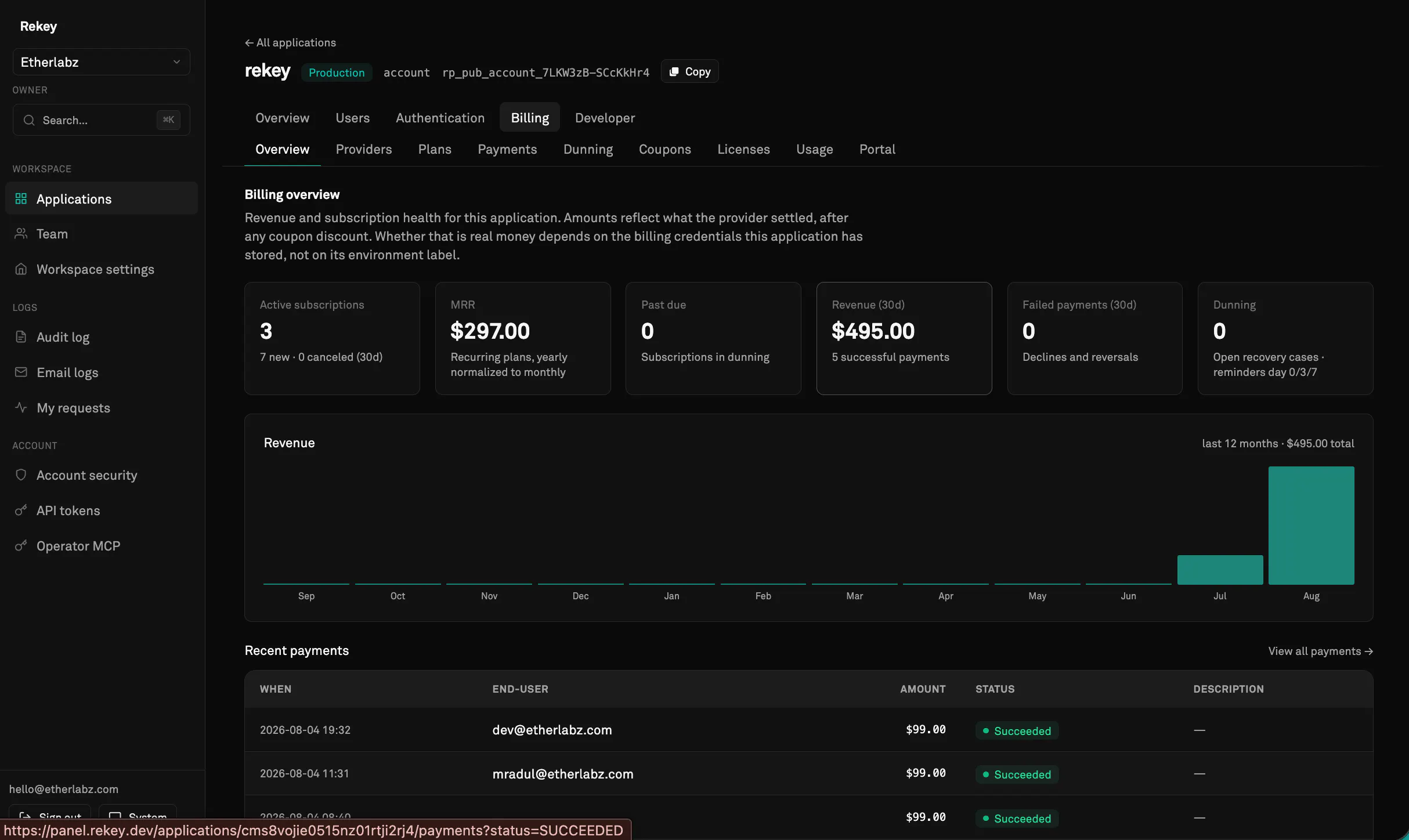Click the WHEN column header
This screenshot has width=1409, height=840.
click(x=275, y=689)
